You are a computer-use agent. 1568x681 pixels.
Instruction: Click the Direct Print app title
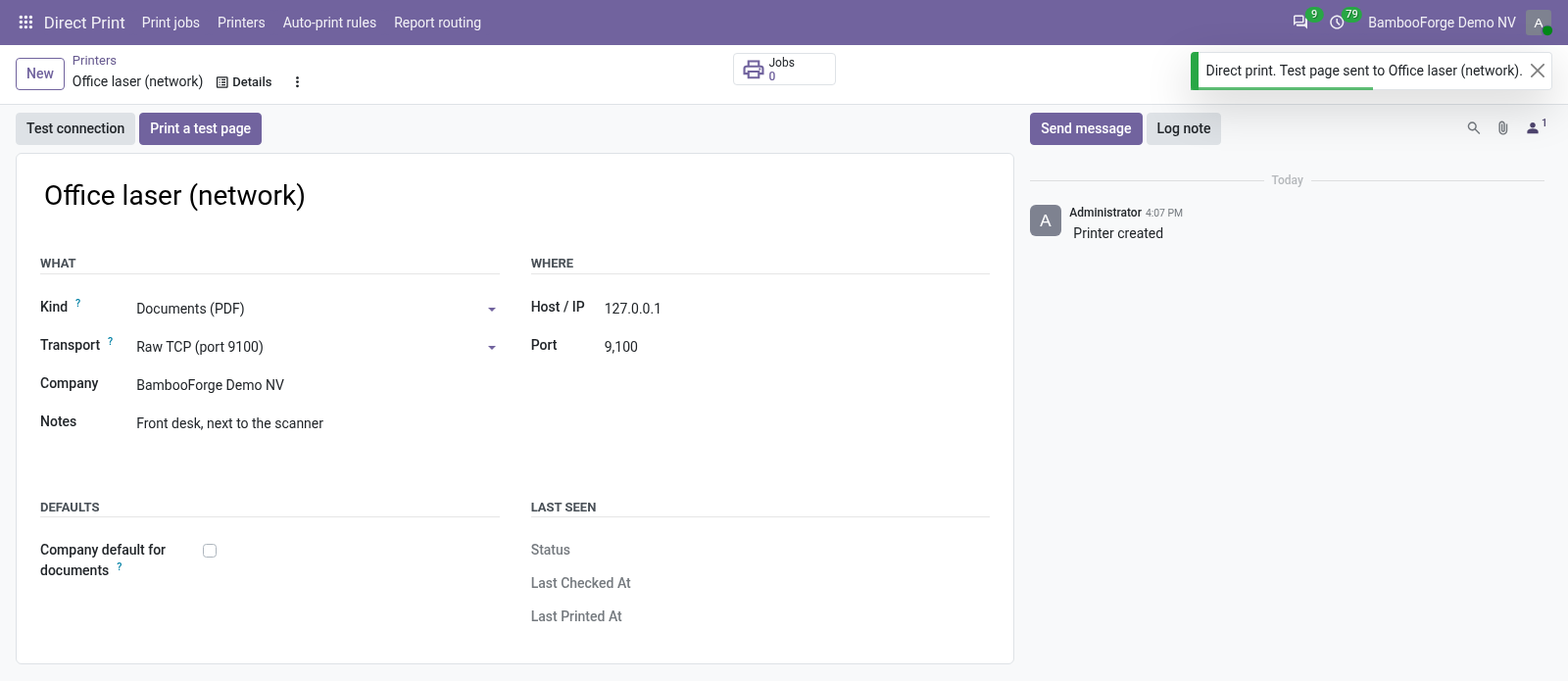84,23
